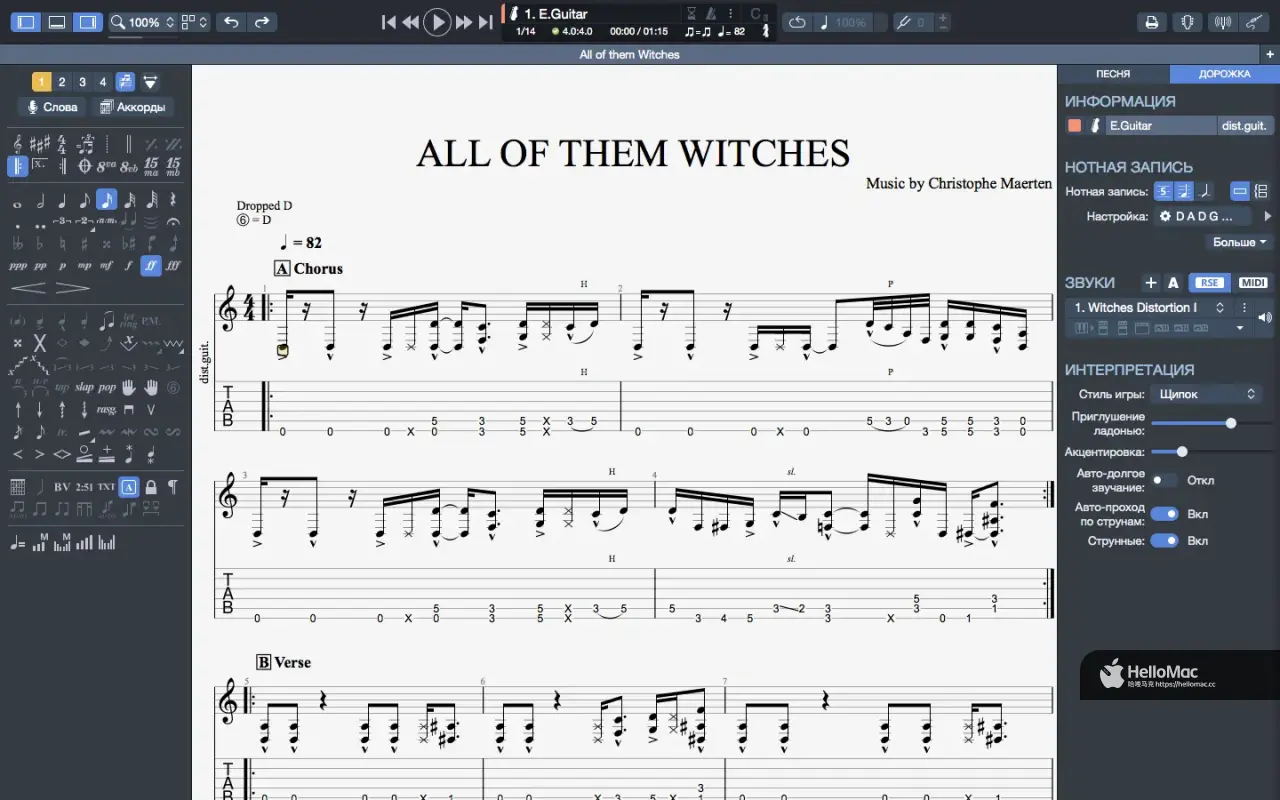
Task: Open the tempo automation note-equals icon
Action: (18, 542)
